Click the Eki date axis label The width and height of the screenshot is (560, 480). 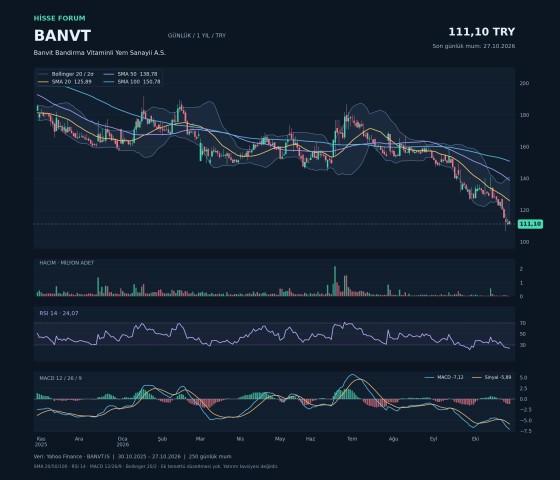tap(475, 439)
